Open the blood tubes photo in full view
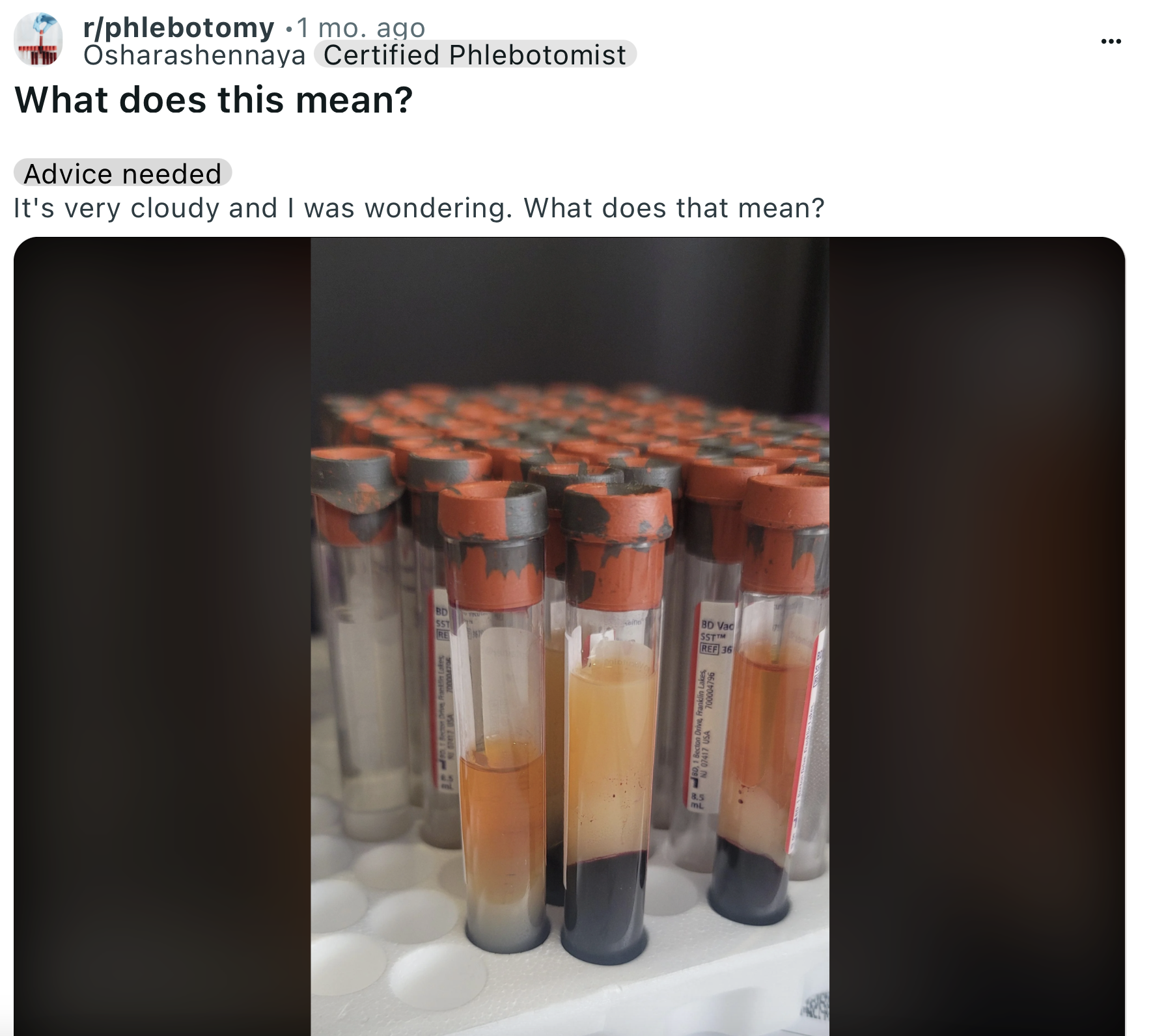The image size is (1151, 1036). pyautogui.click(x=570, y=636)
